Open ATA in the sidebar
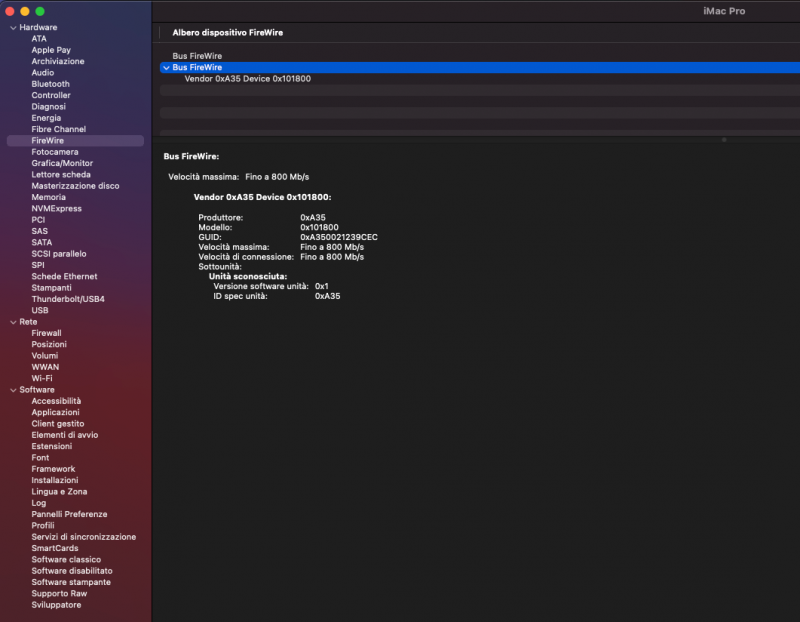The height and width of the screenshot is (622, 800). [x=39, y=39]
